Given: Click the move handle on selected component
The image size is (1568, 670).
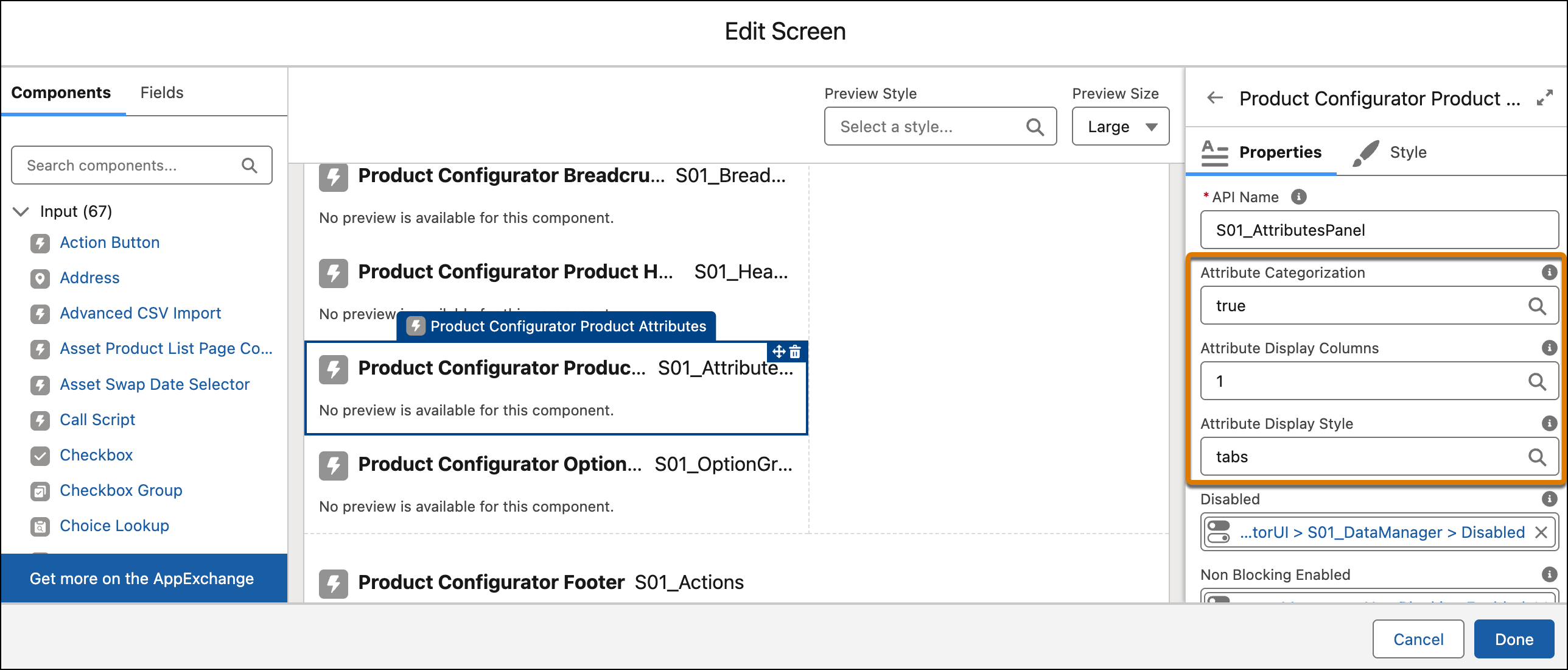Looking at the screenshot, I should 779,352.
